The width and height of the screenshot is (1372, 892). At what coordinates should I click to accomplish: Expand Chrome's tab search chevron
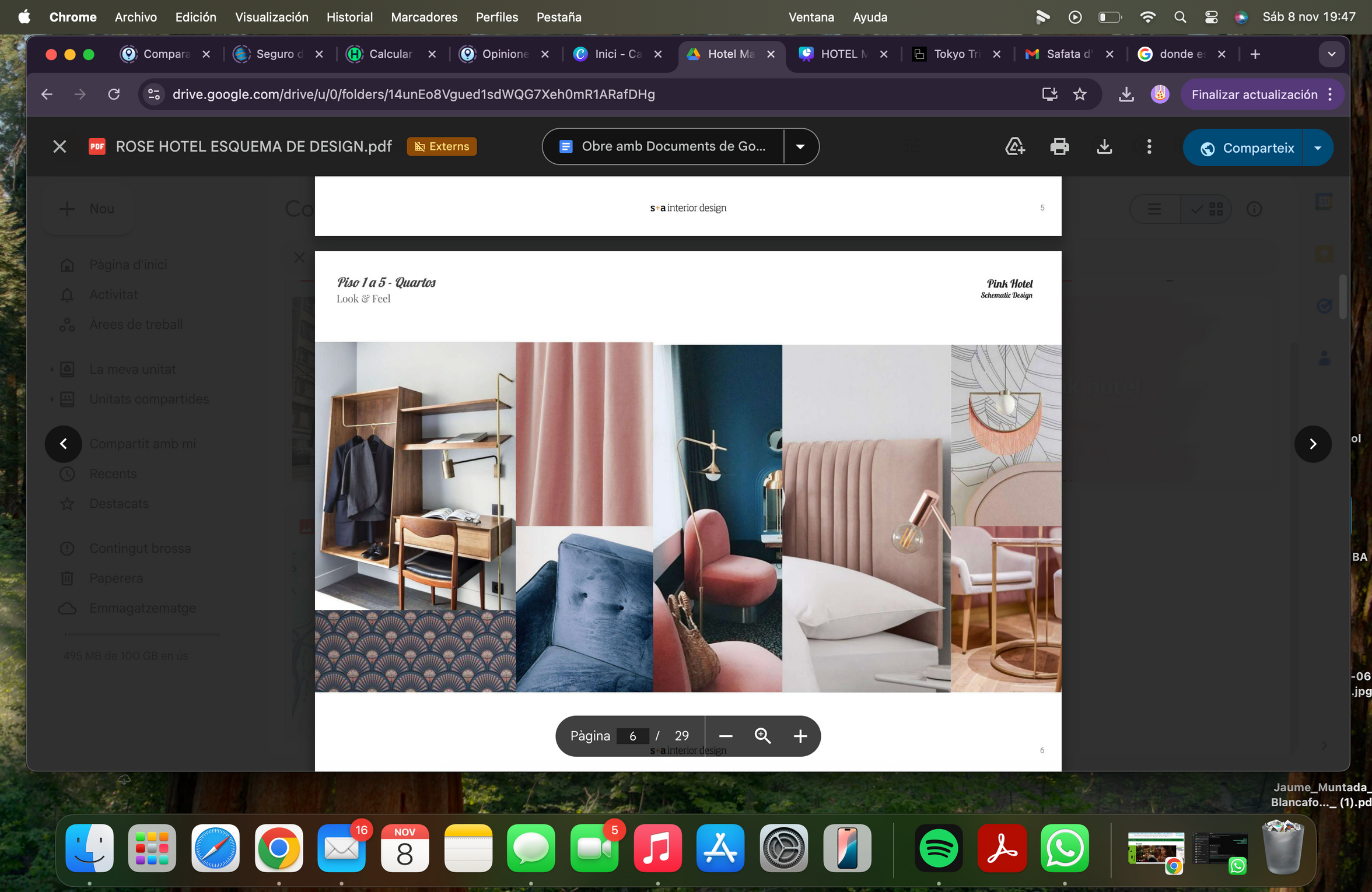[1331, 54]
